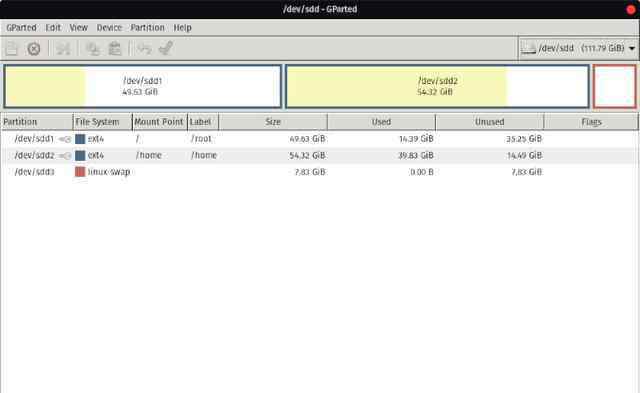The image size is (640, 393).
Task: Sort by the Used column header
Action: (382, 122)
